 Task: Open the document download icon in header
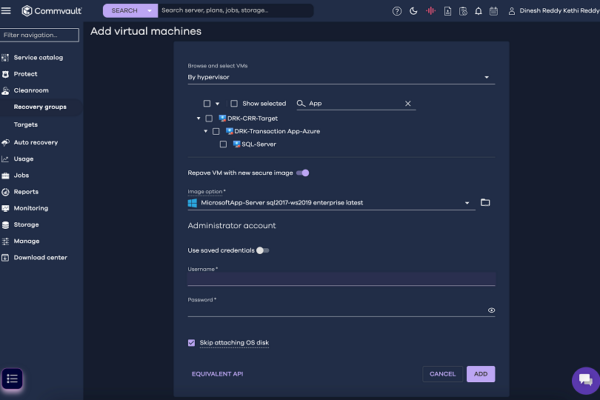447,11
